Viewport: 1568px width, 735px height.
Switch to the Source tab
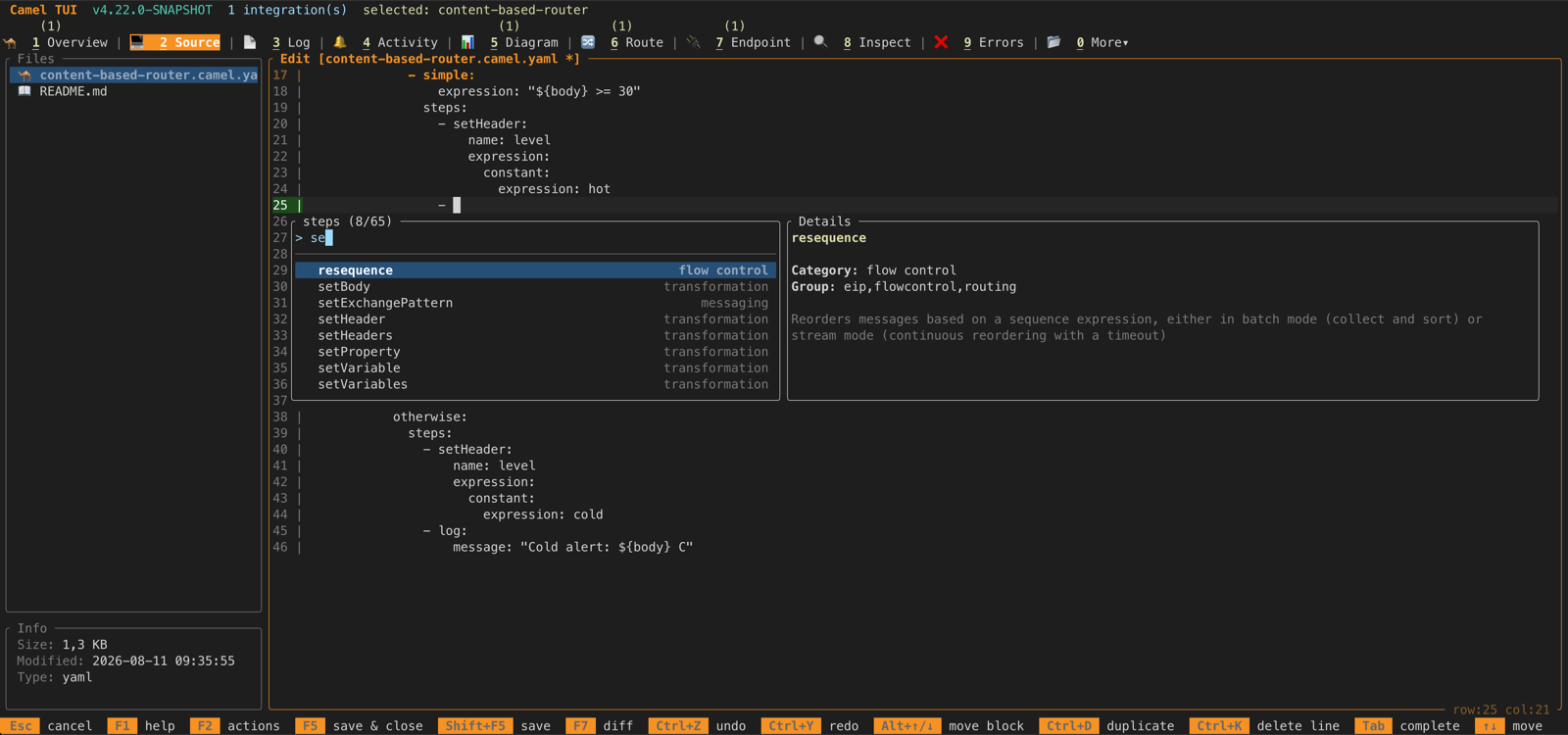[x=189, y=42]
